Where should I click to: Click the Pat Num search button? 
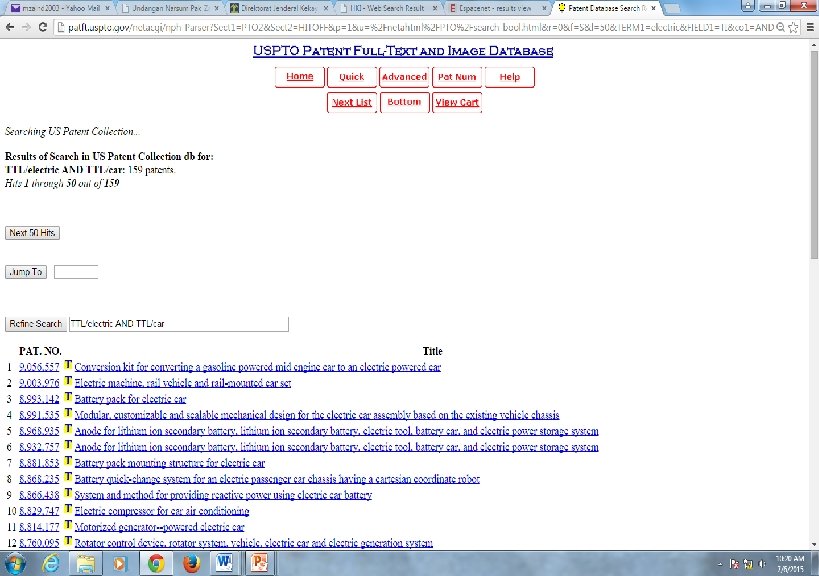(x=457, y=77)
